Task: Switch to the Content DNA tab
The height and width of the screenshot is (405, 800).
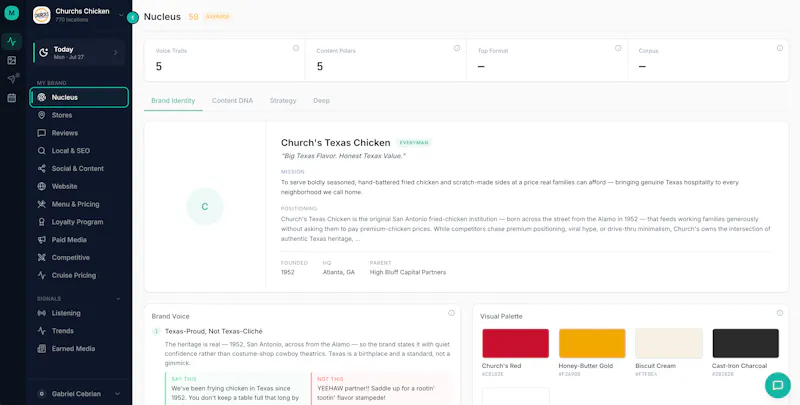Action: click(x=232, y=100)
